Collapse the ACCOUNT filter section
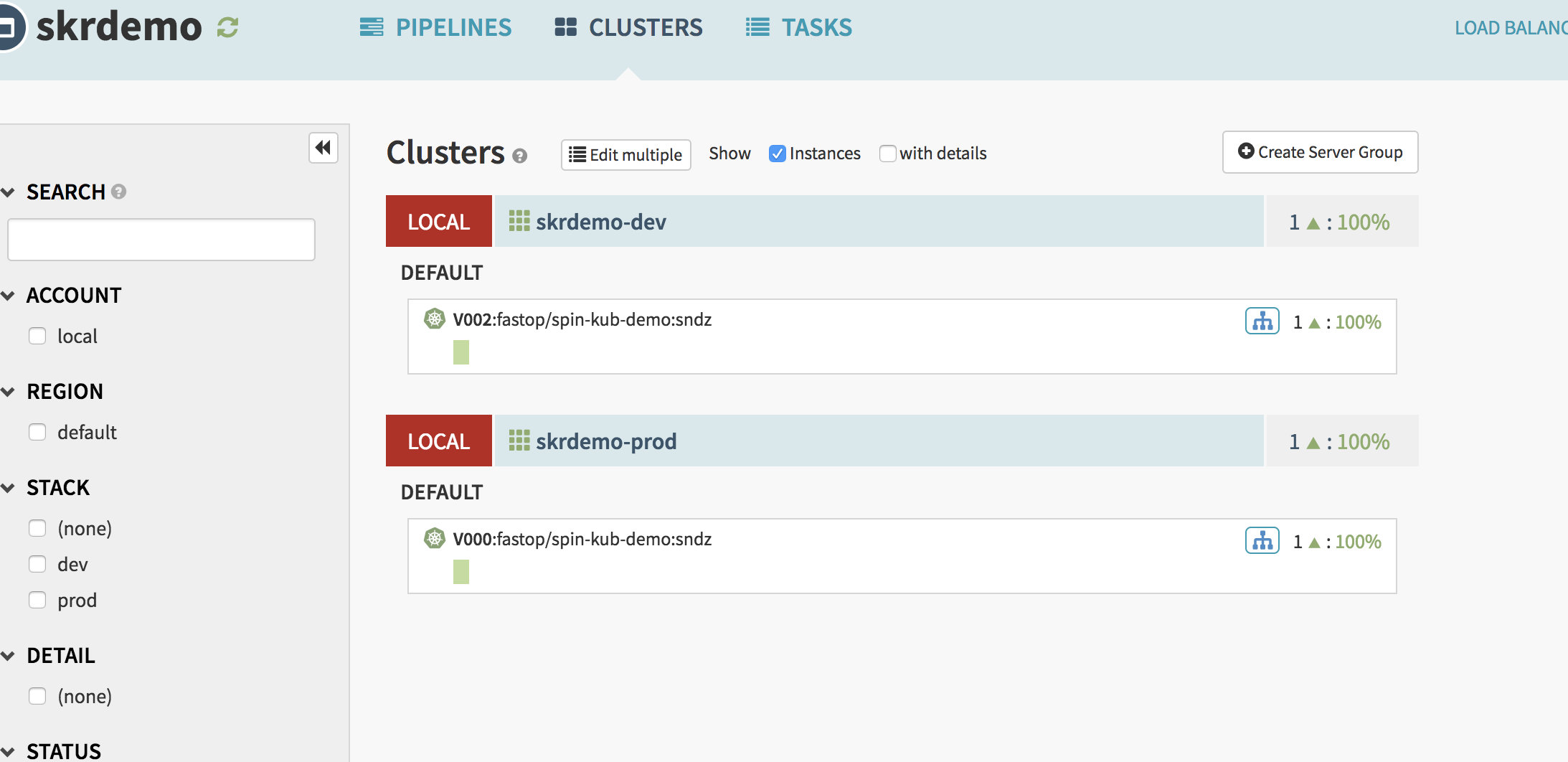 (x=9, y=296)
